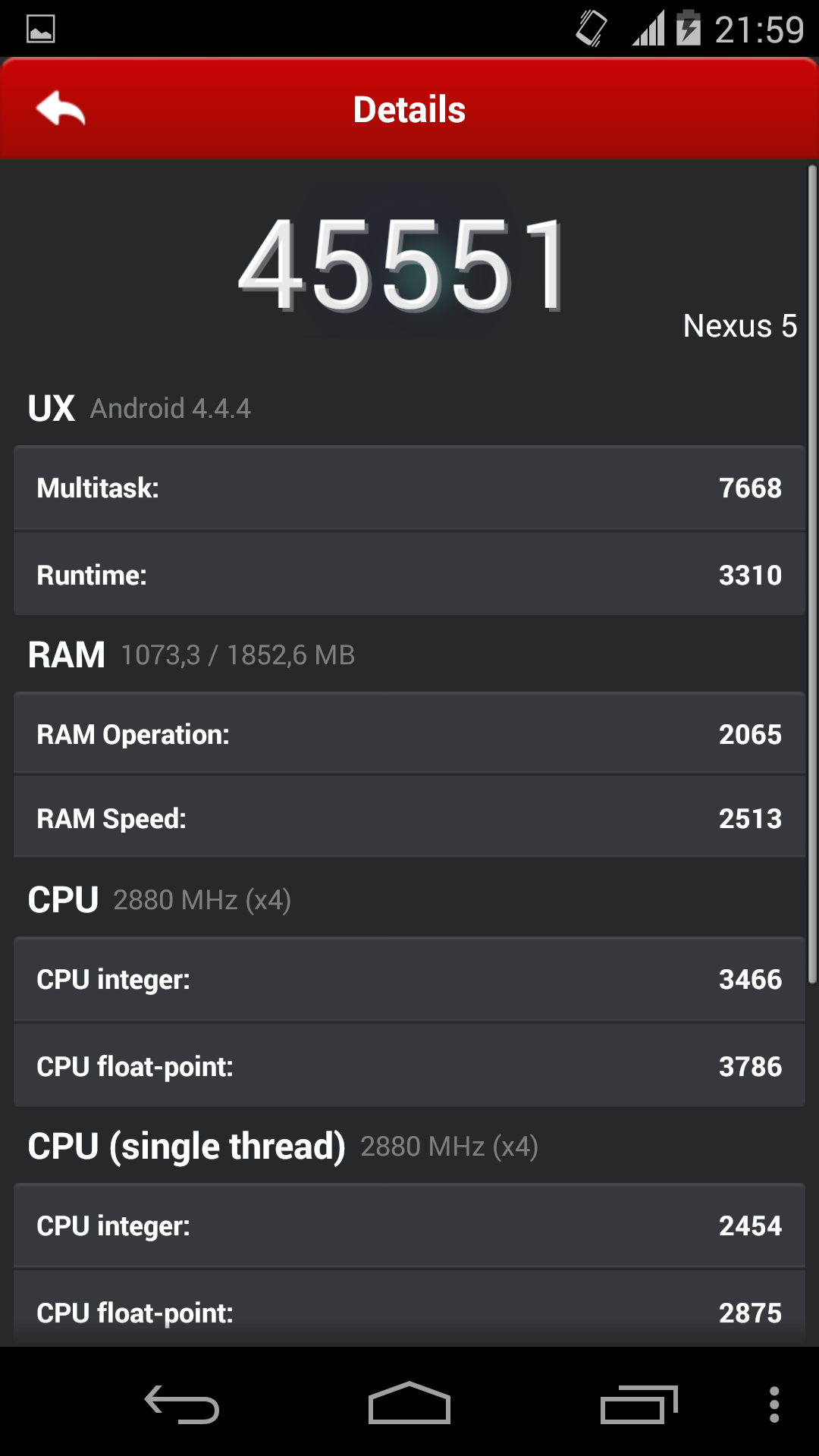Tap single thread CPU integer row 2454

pos(409,1225)
